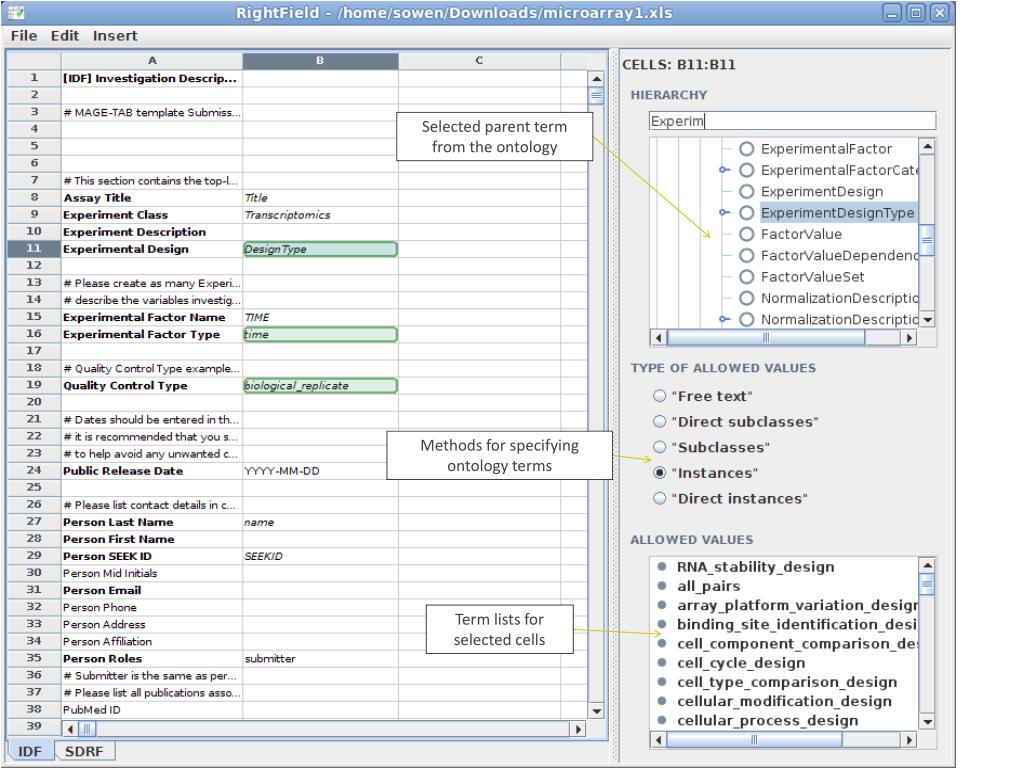Click allowed values list scroll down arrow
The image size is (1024, 768).
(x=927, y=722)
